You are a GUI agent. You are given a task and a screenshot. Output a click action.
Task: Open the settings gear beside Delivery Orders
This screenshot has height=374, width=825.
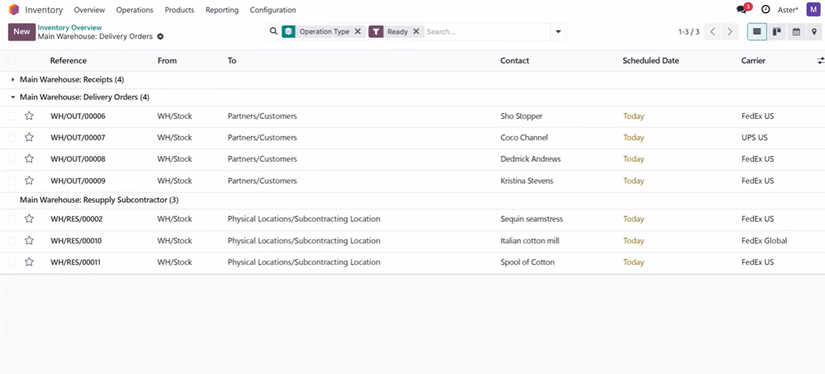click(x=160, y=37)
